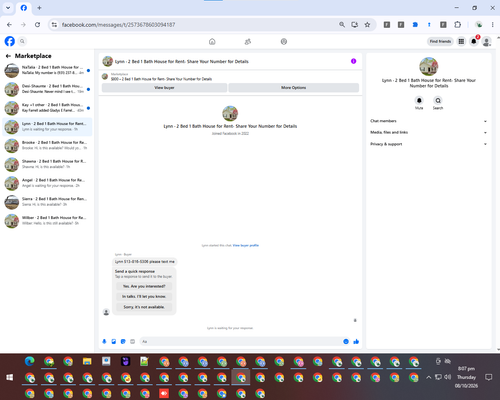Click the volume icon in system tray

(x=448, y=377)
